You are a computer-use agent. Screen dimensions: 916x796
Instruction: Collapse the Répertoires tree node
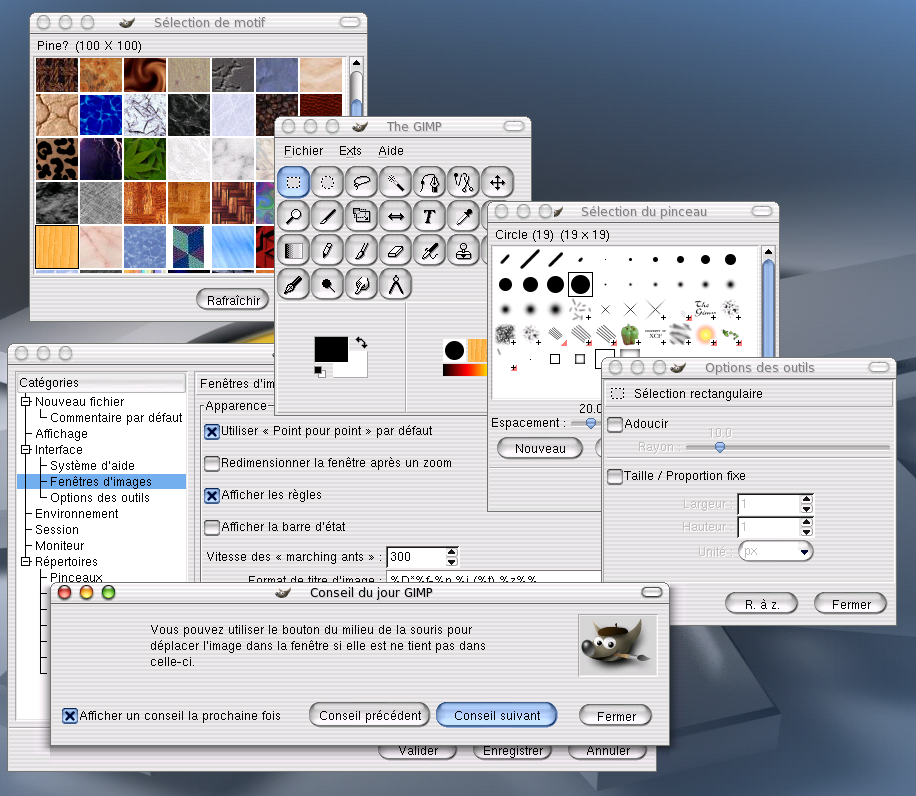tap(25, 561)
